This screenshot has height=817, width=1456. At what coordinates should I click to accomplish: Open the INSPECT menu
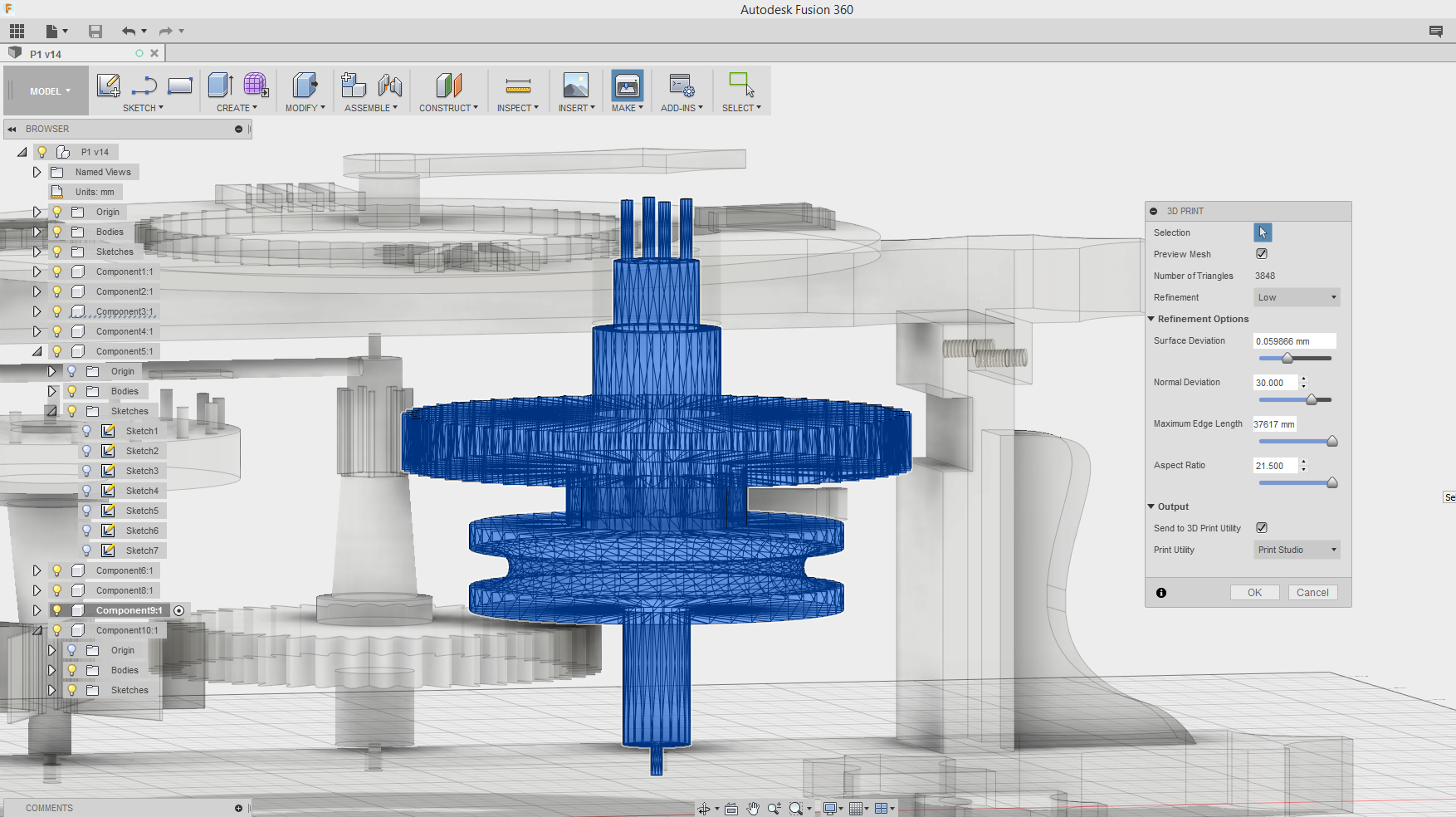pyautogui.click(x=518, y=108)
